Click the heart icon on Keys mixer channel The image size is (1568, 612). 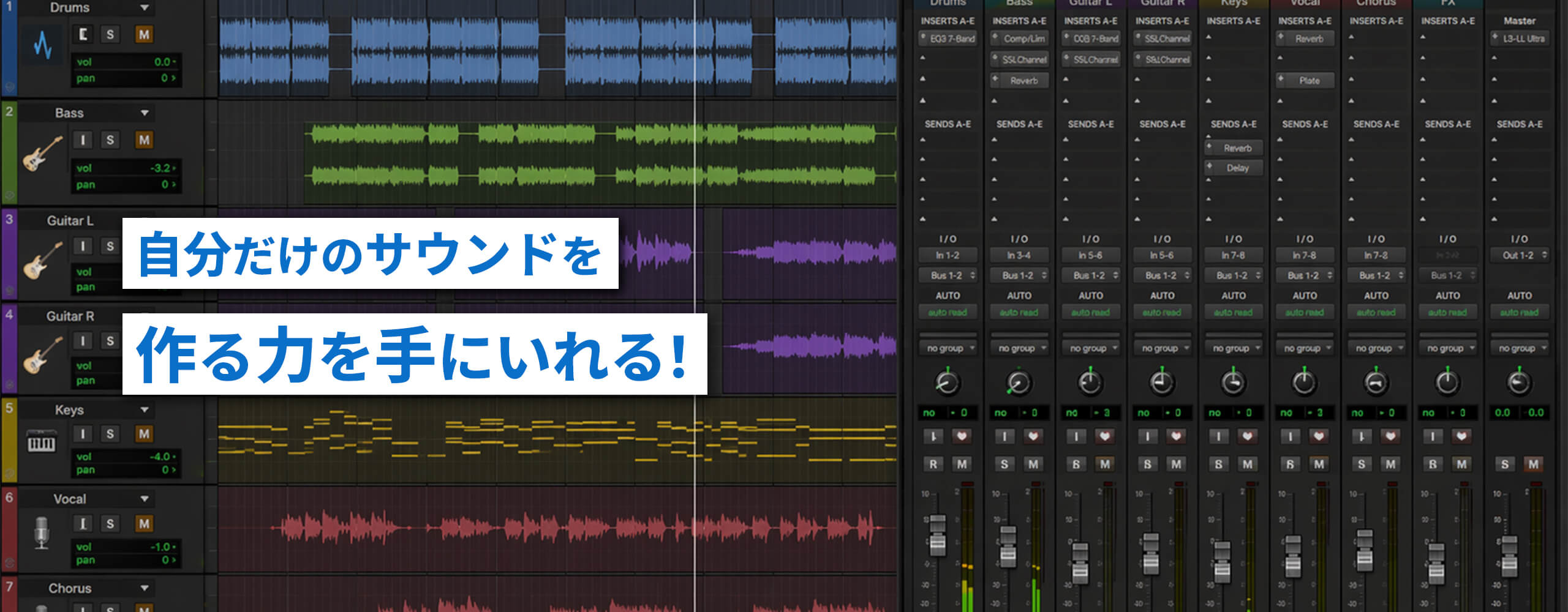pyautogui.click(x=1247, y=436)
